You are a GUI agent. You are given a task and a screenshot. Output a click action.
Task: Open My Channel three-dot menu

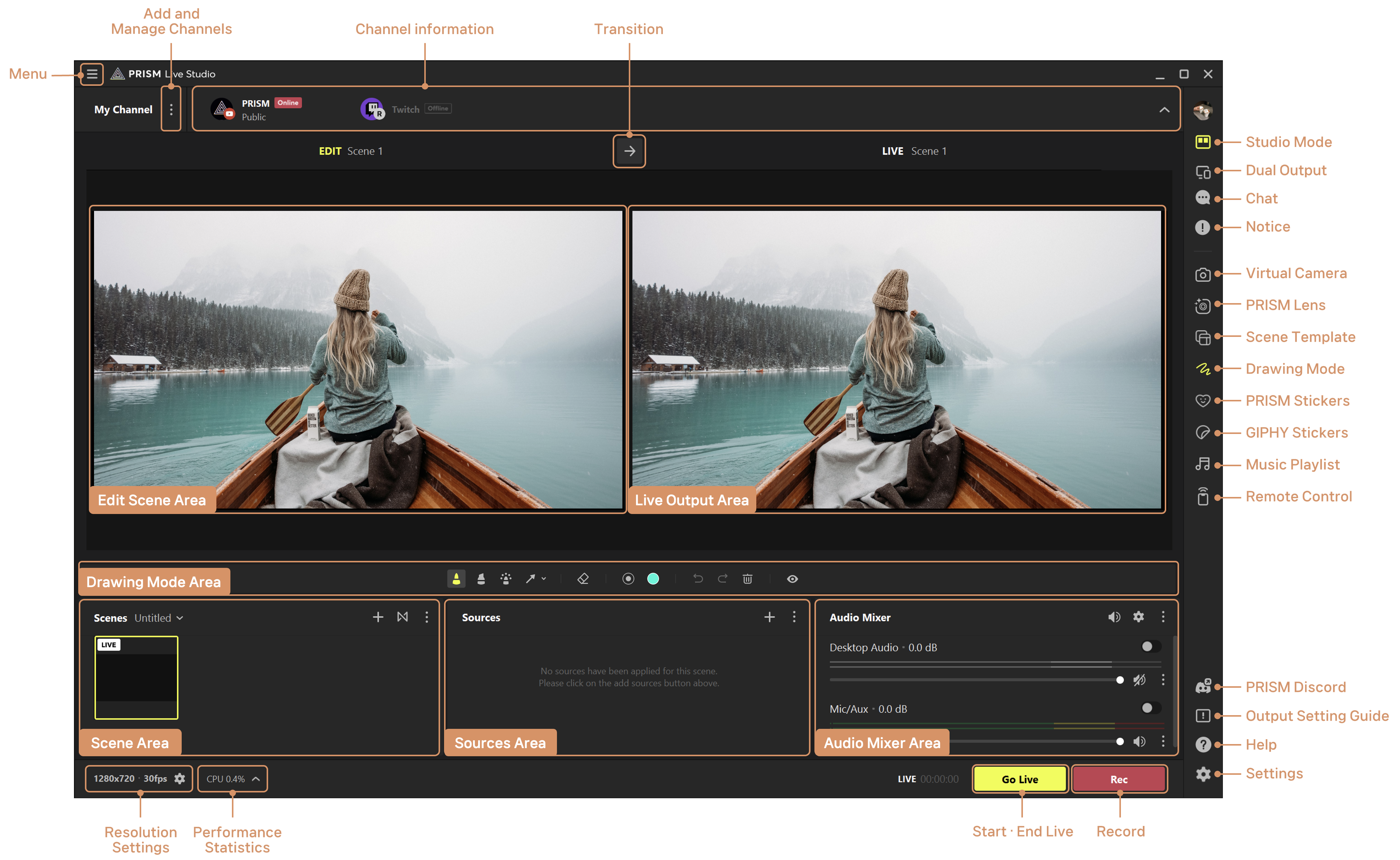click(171, 110)
